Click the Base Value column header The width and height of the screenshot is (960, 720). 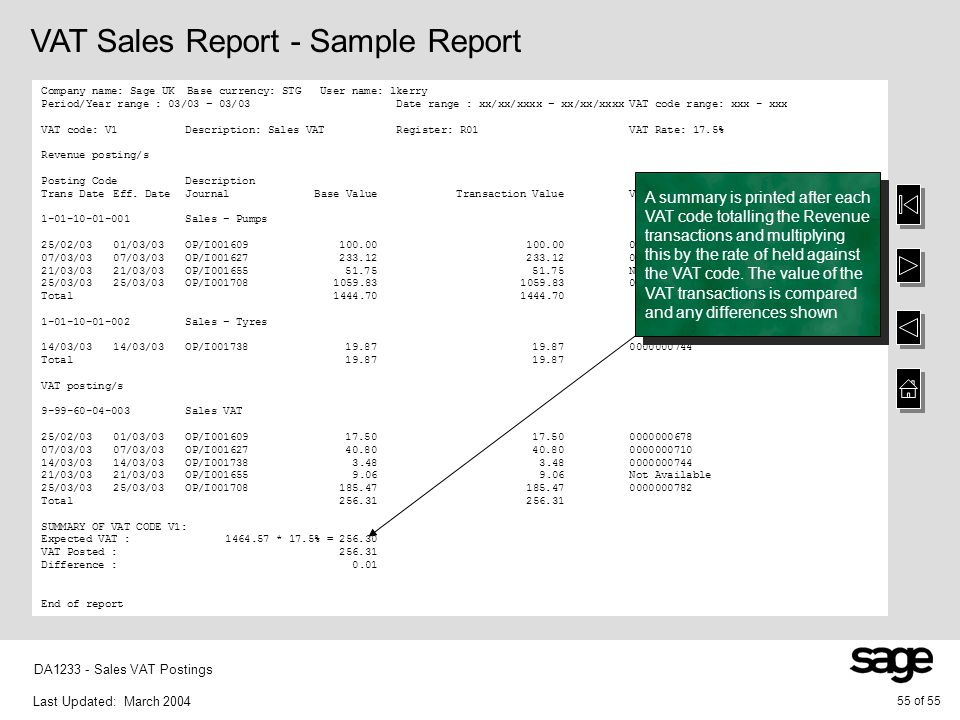point(345,193)
